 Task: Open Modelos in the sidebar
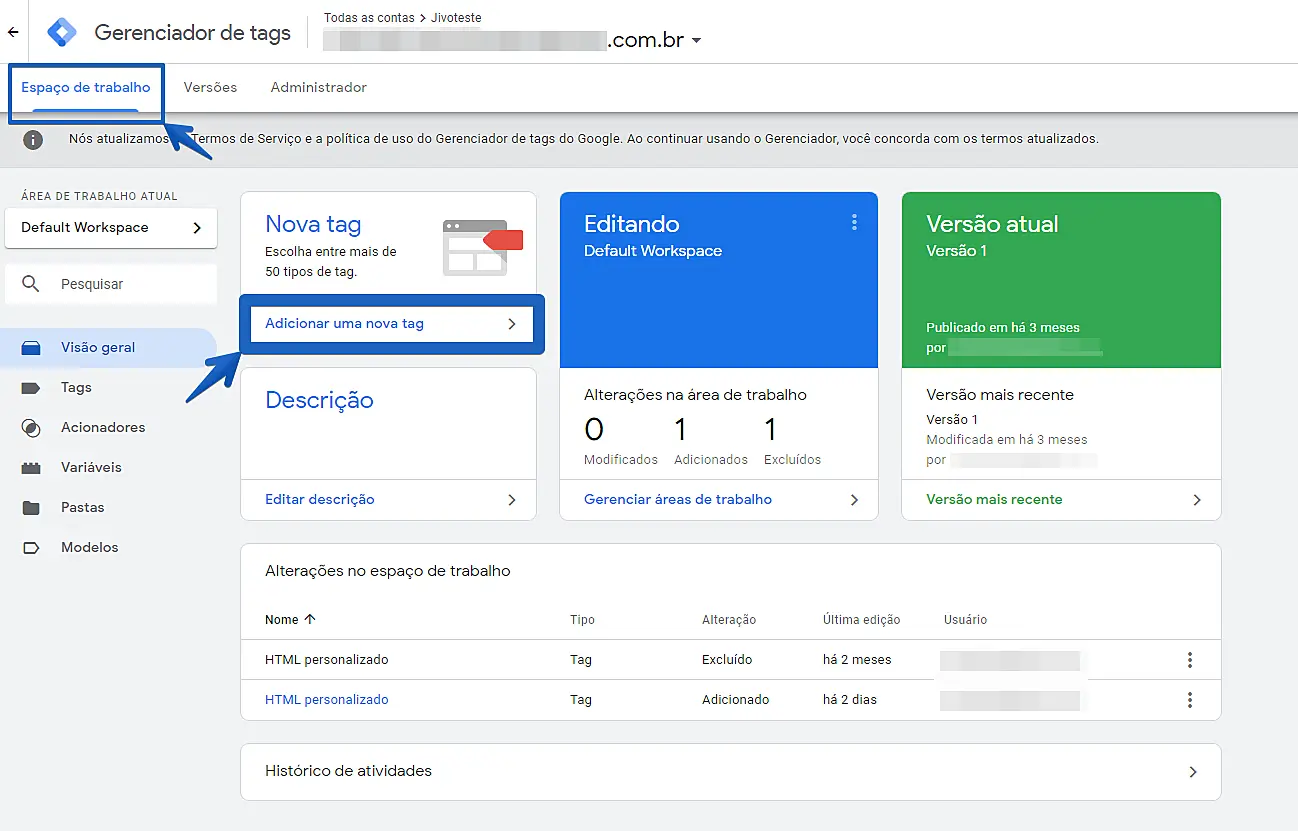click(89, 548)
